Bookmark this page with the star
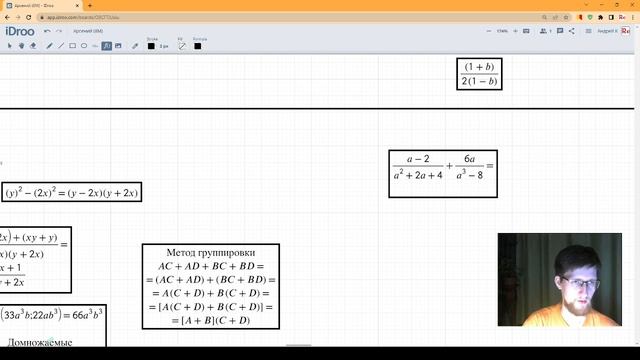The image size is (640, 360). [x=566, y=18]
